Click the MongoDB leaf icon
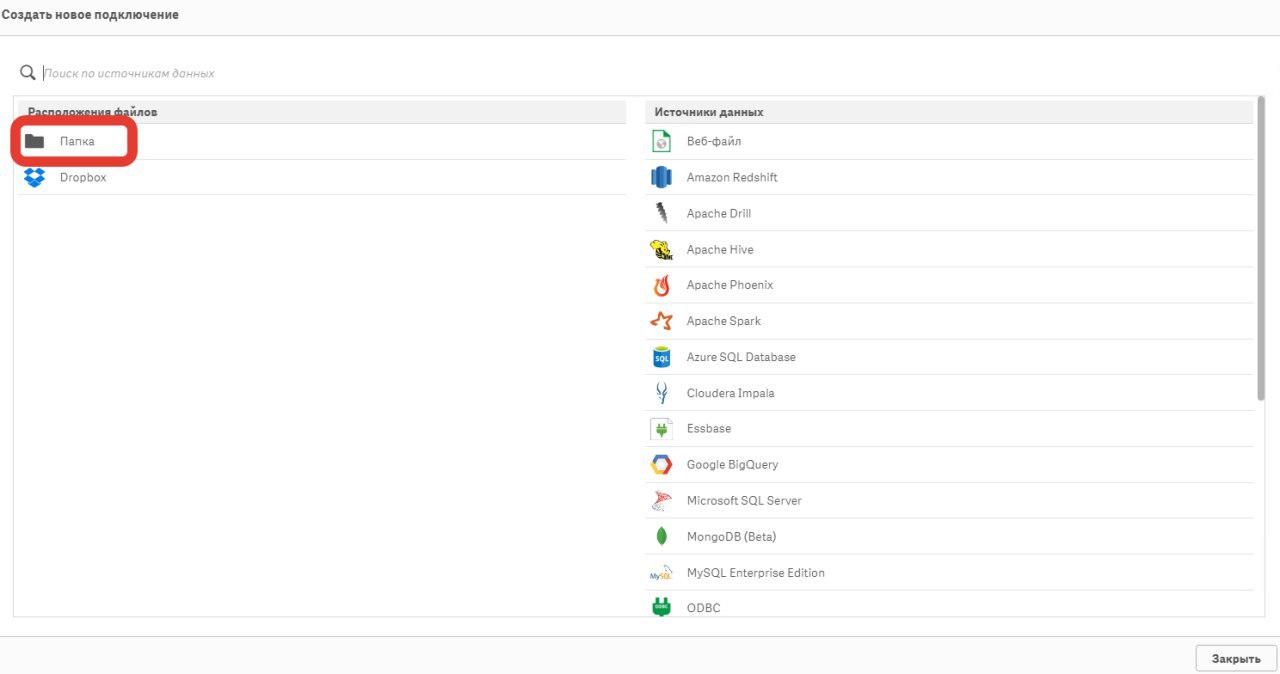 [x=661, y=537]
